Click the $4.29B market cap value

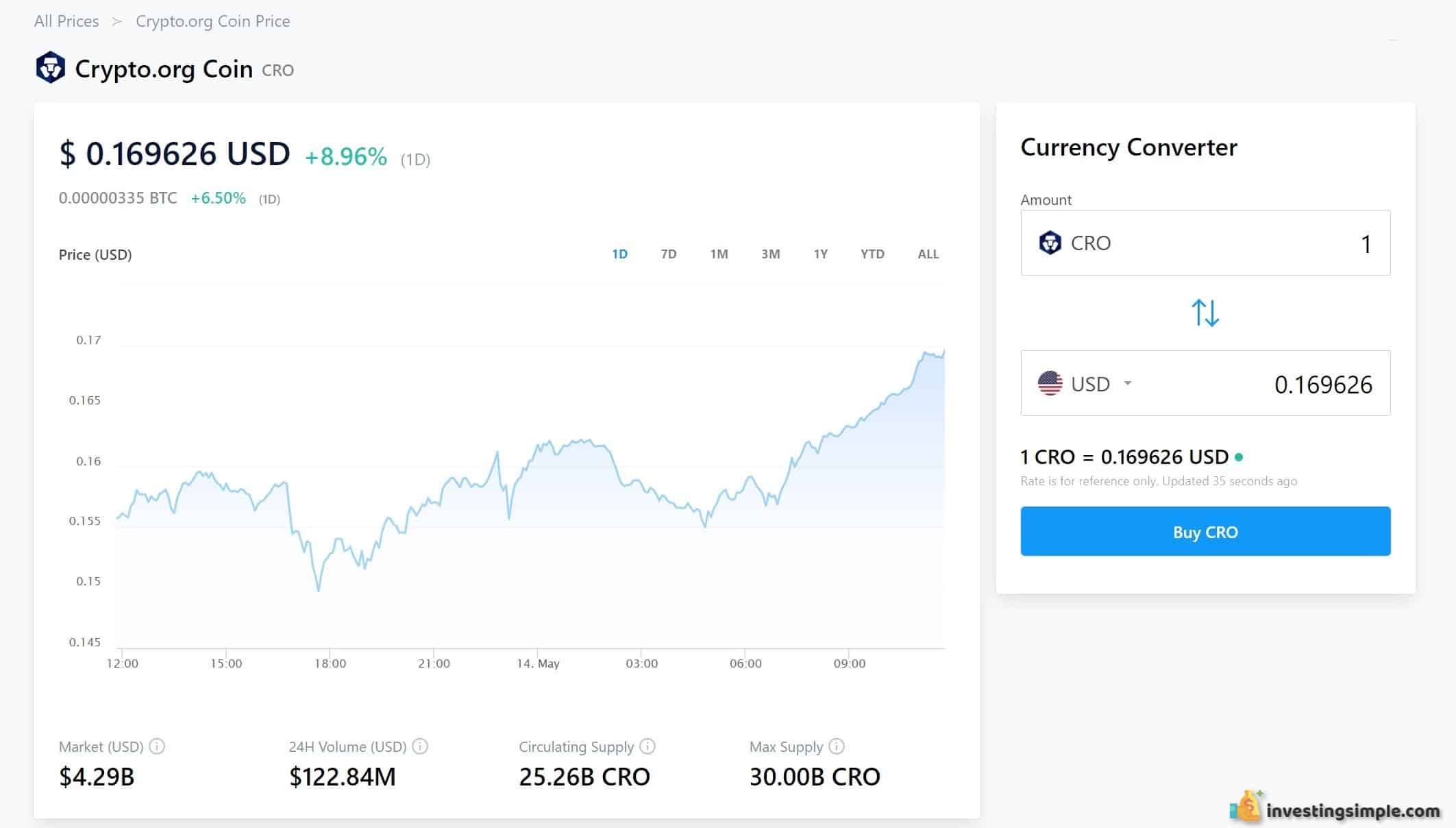click(x=97, y=777)
